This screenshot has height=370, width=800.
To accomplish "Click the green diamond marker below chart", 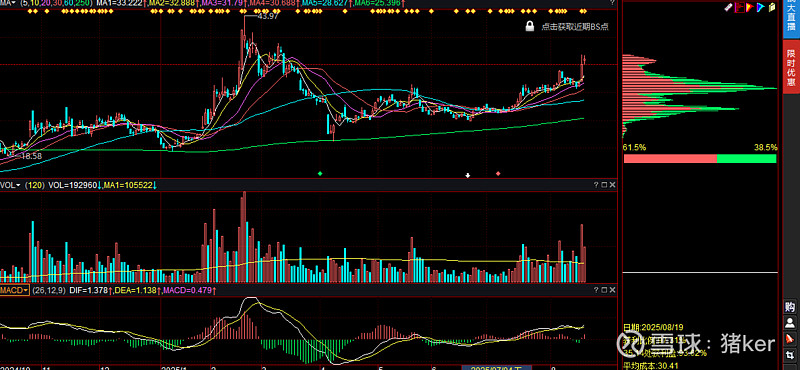I will [320, 174].
